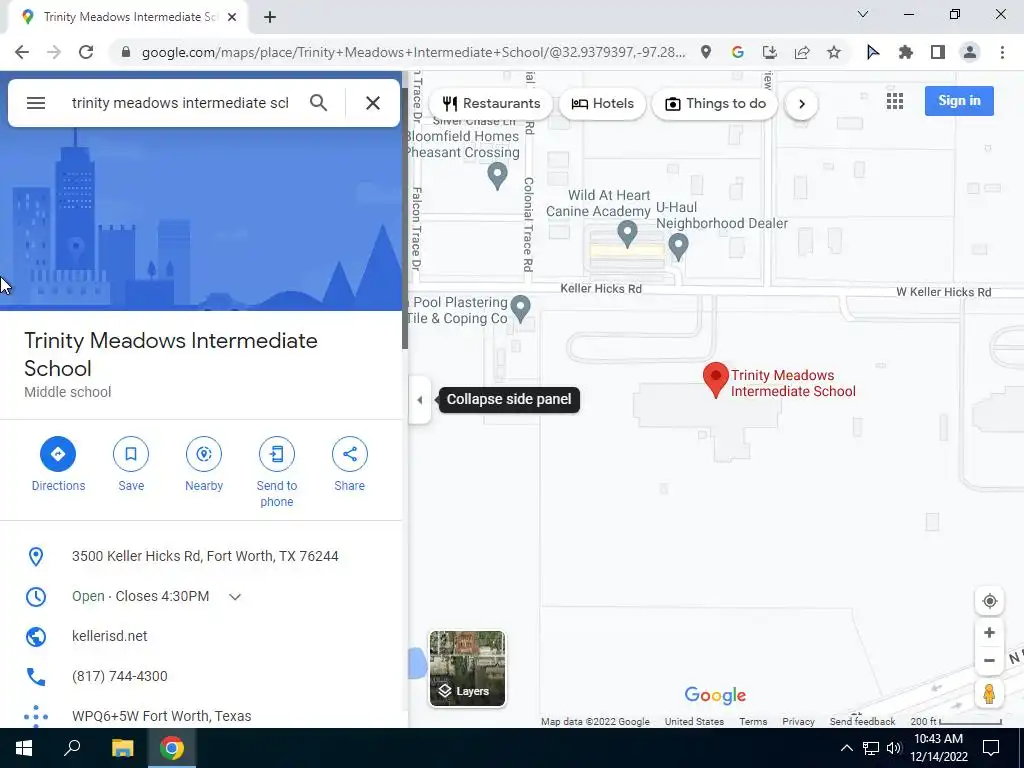Click the search magnifier icon

coord(319,103)
